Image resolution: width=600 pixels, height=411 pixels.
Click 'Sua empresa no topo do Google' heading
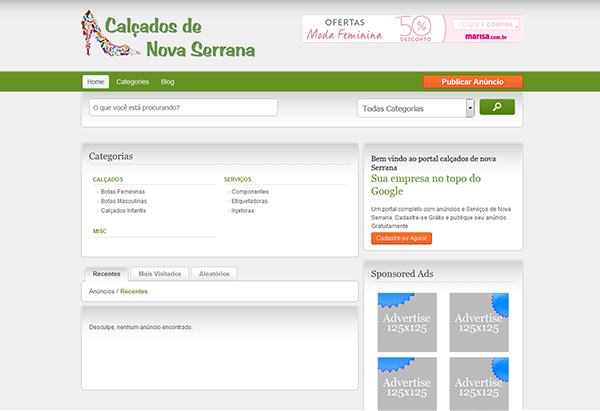[x=426, y=184]
